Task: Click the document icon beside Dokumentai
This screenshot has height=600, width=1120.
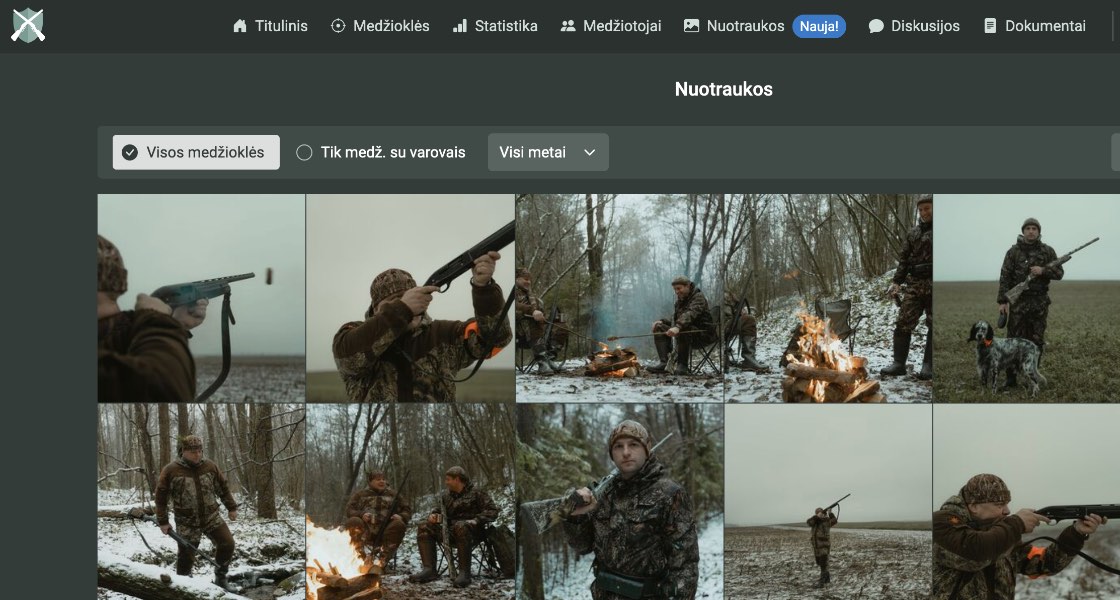Action: tap(990, 26)
